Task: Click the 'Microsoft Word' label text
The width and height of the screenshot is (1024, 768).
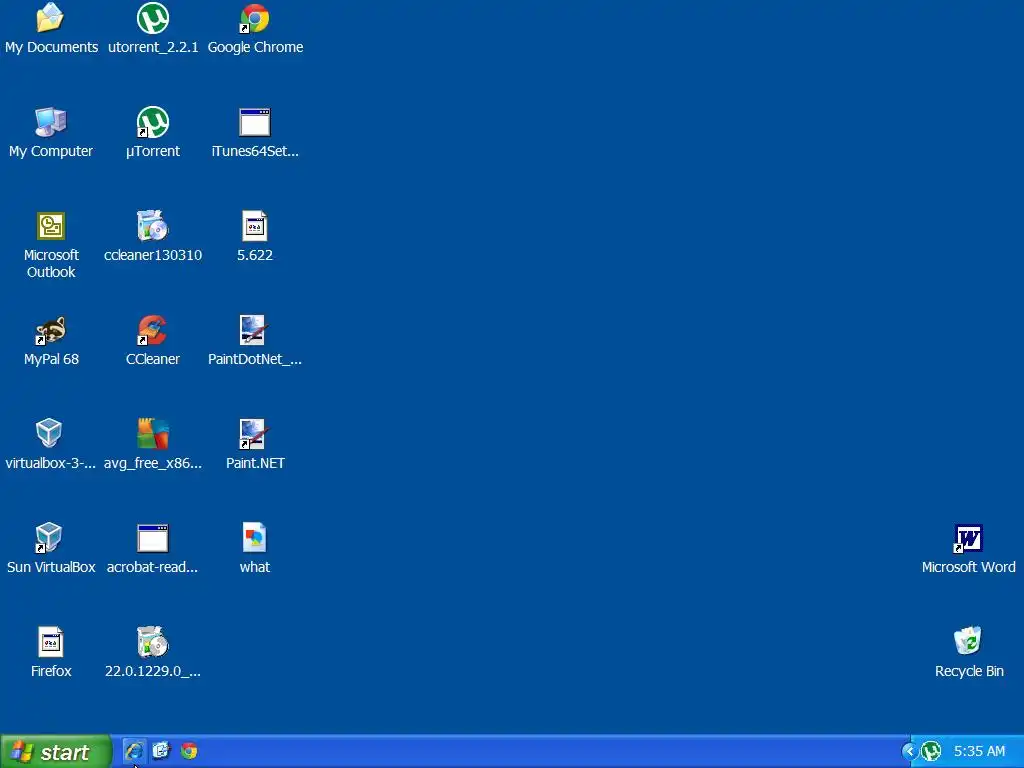Action: 968,568
